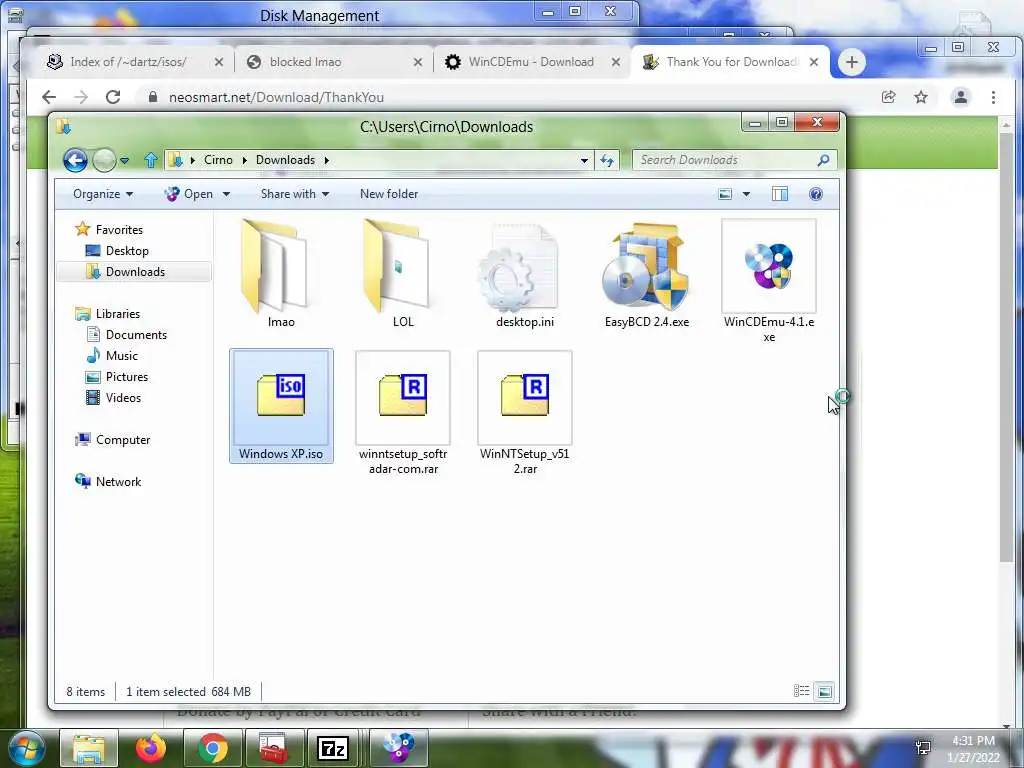Image resolution: width=1024 pixels, height=768 pixels.
Task: Select Downloads in Favorites
Action: pos(135,272)
